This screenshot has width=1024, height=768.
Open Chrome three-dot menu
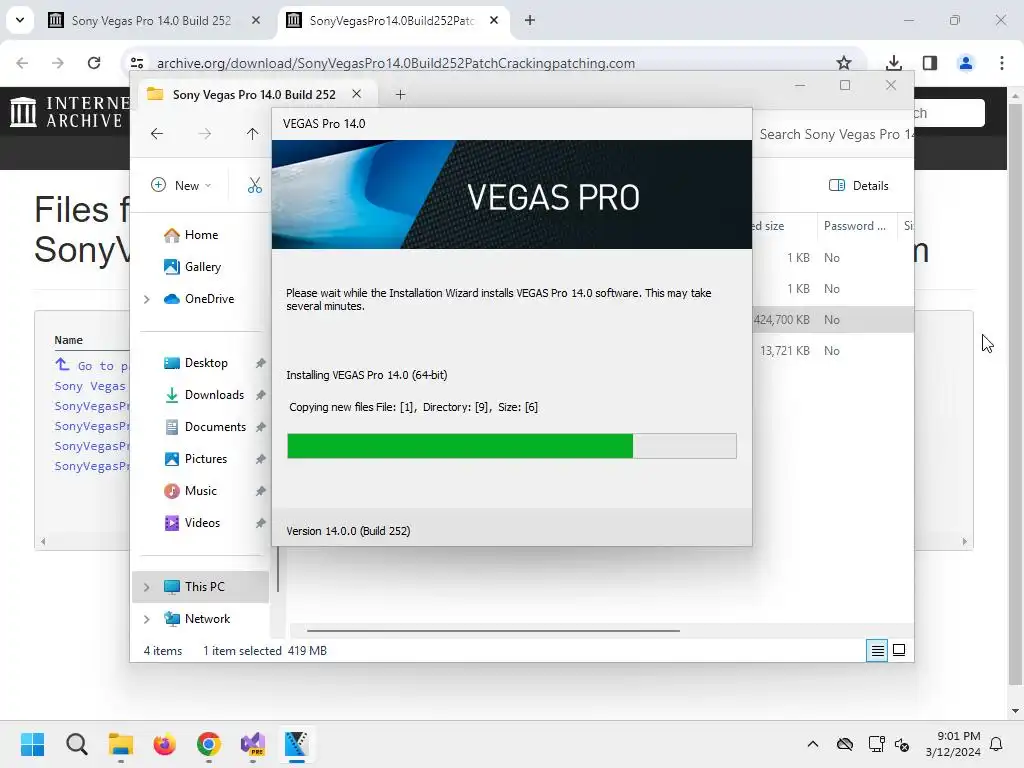pyautogui.click(x=1002, y=63)
